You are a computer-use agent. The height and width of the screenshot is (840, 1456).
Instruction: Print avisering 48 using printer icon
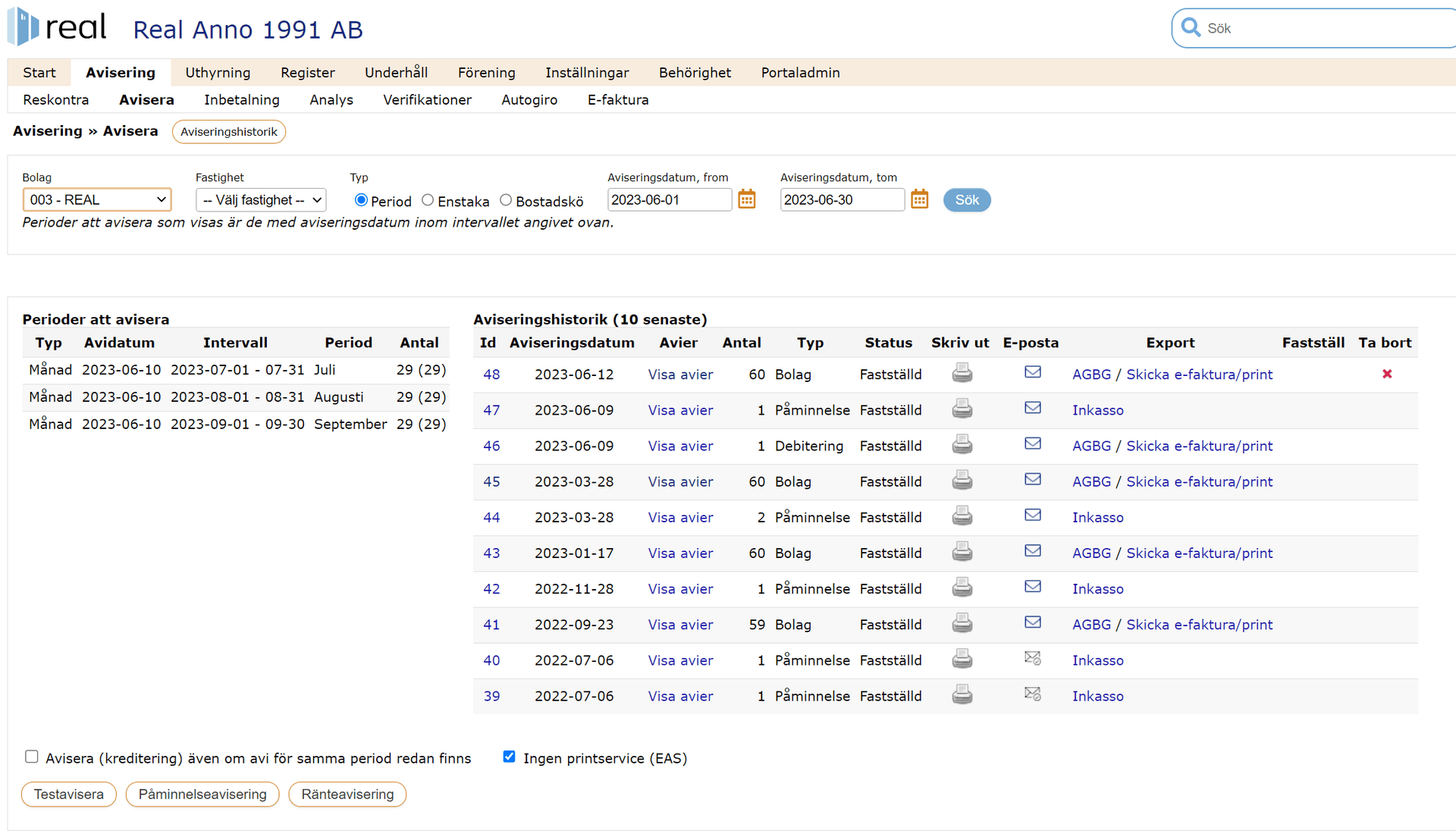point(962,373)
